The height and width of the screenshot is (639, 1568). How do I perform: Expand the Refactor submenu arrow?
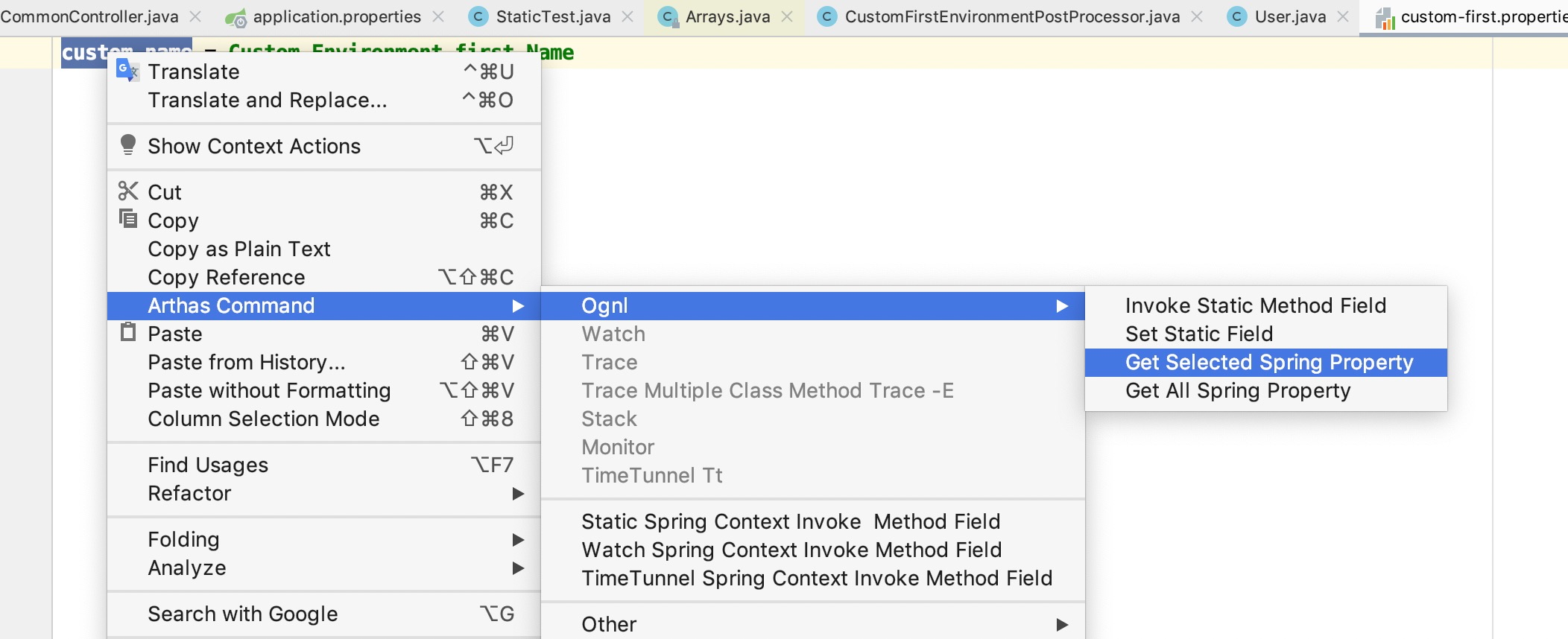pyautogui.click(x=518, y=494)
